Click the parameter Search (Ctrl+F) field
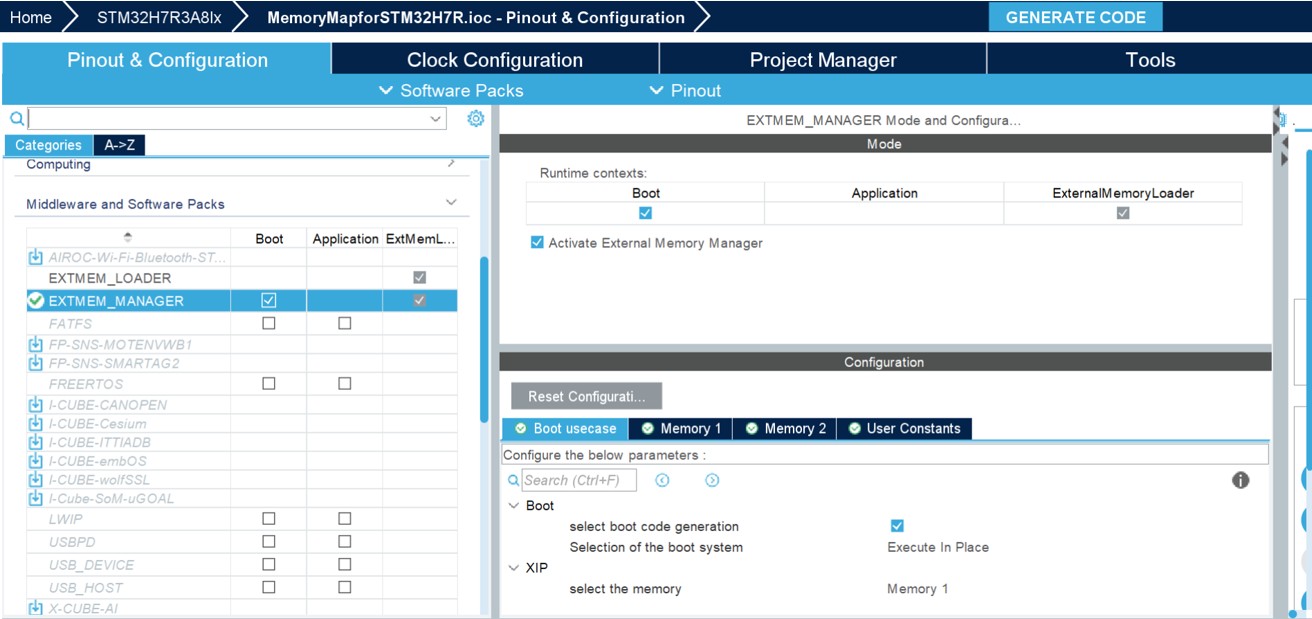Image resolution: width=1312 pixels, height=619 pixels. (x=578, y=480)
